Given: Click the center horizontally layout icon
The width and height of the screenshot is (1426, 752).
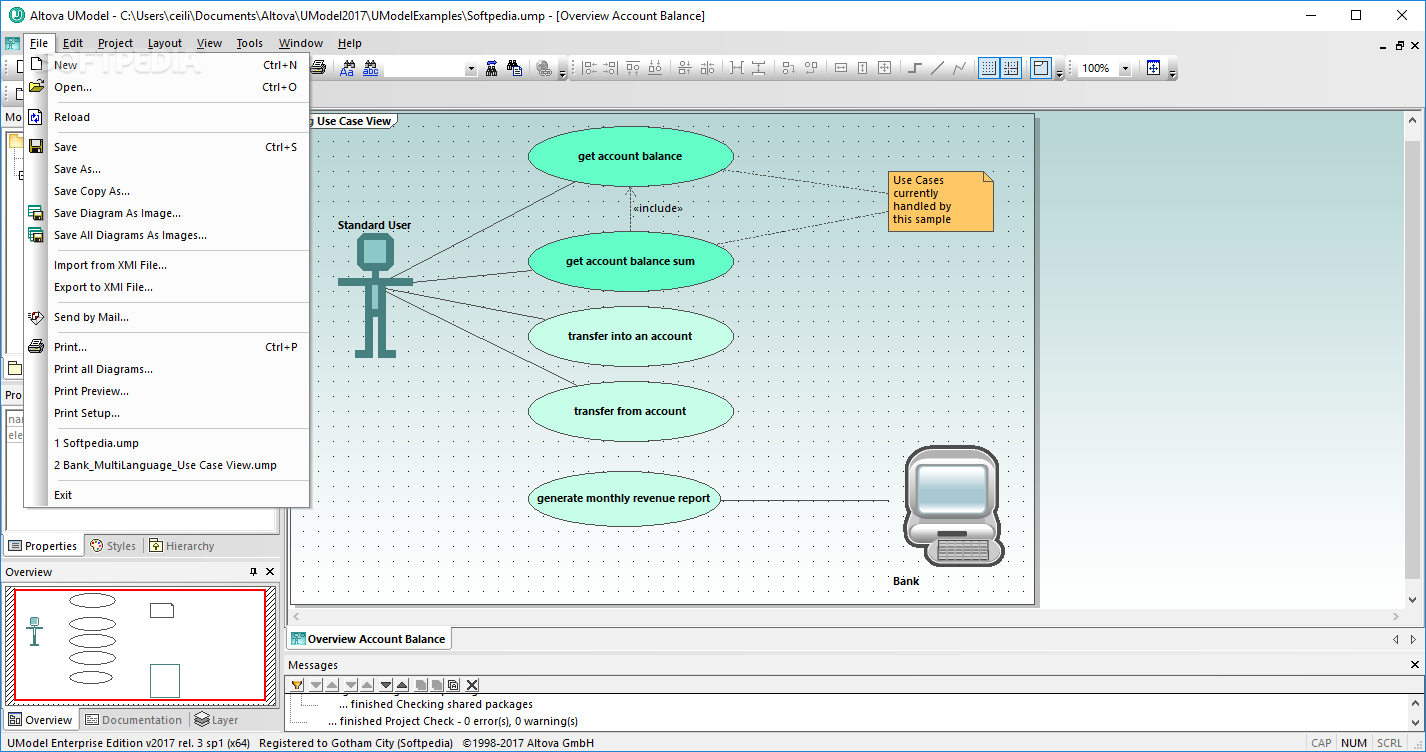Looking at the screenshot, I should pos(707,68).
